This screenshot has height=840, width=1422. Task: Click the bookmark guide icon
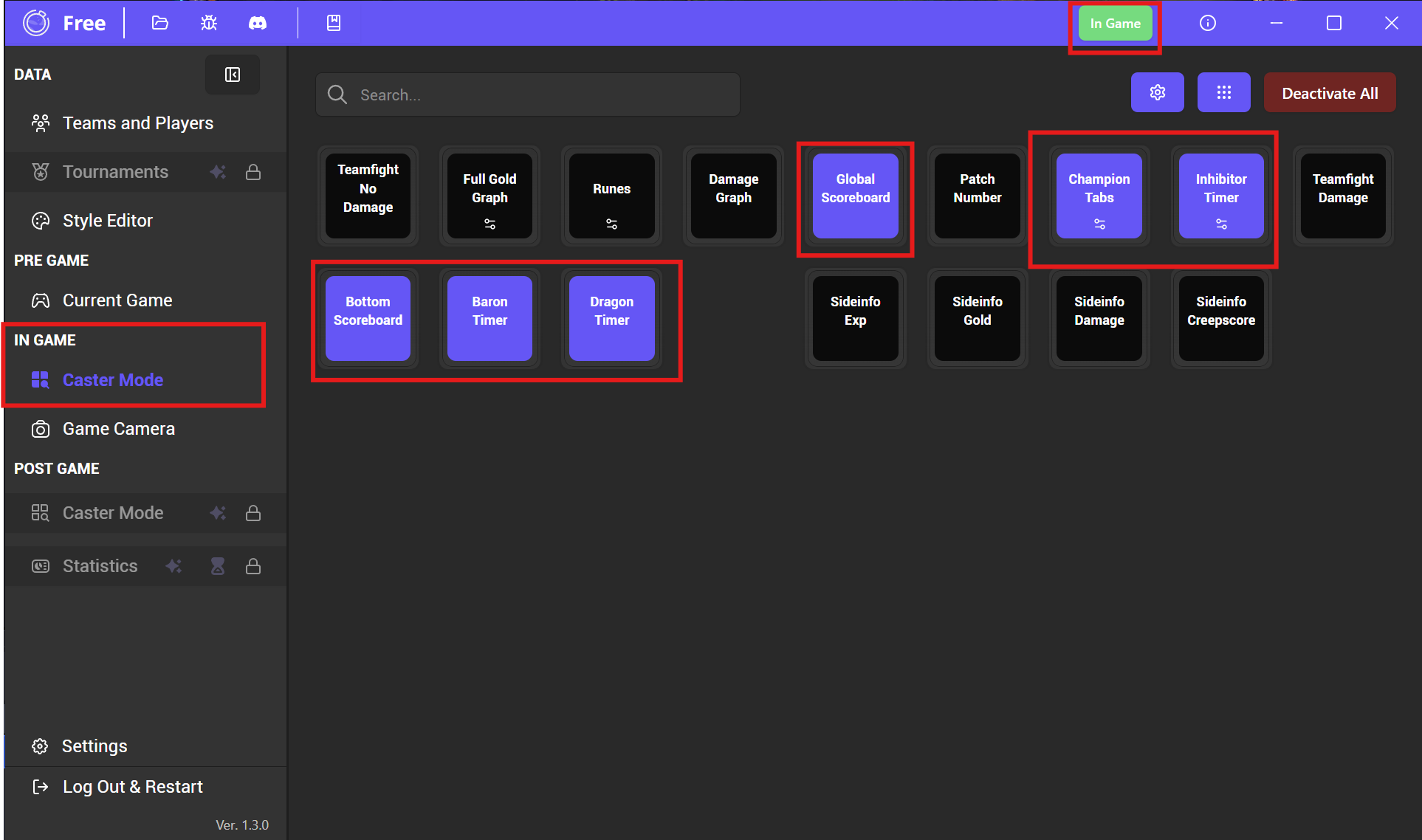(334, 23)
